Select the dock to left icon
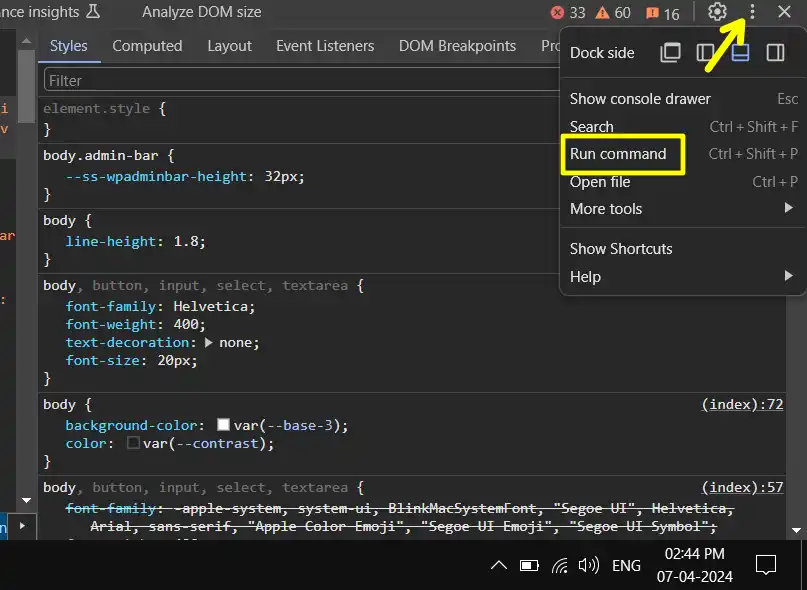 click(706, 52)
